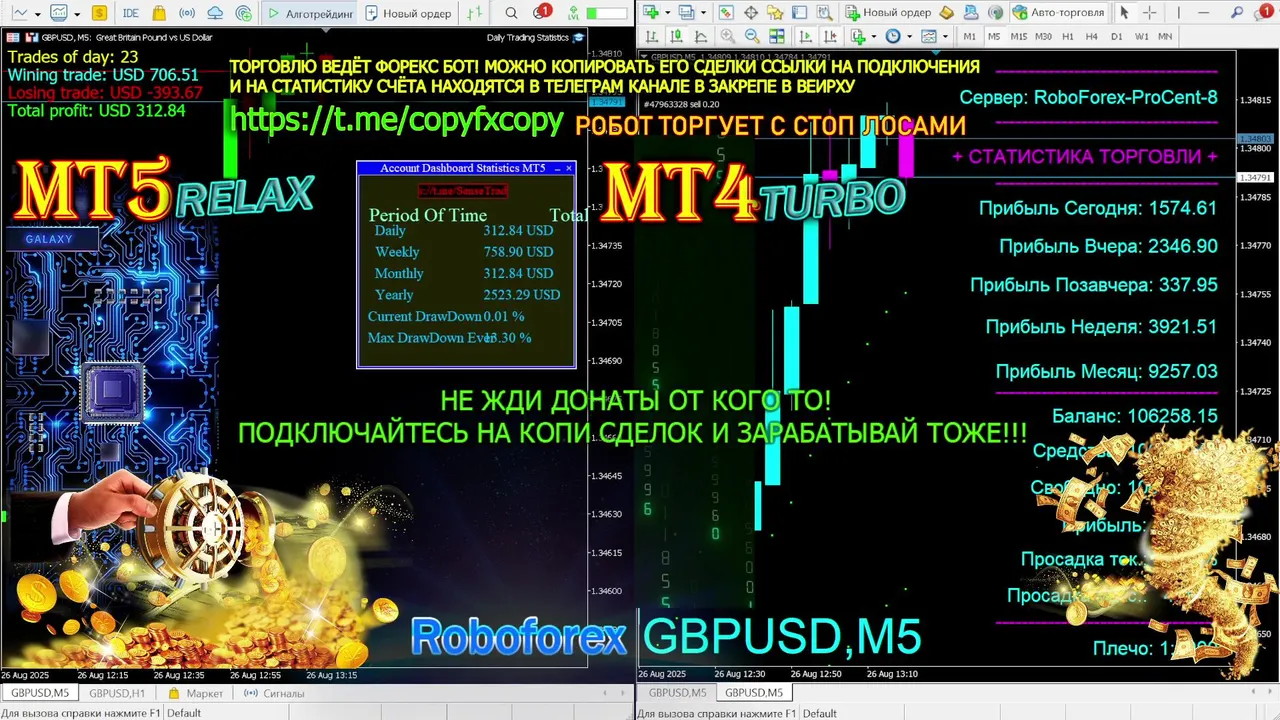Open the chart type icon in MT5 toolbar

coord(19,13)
